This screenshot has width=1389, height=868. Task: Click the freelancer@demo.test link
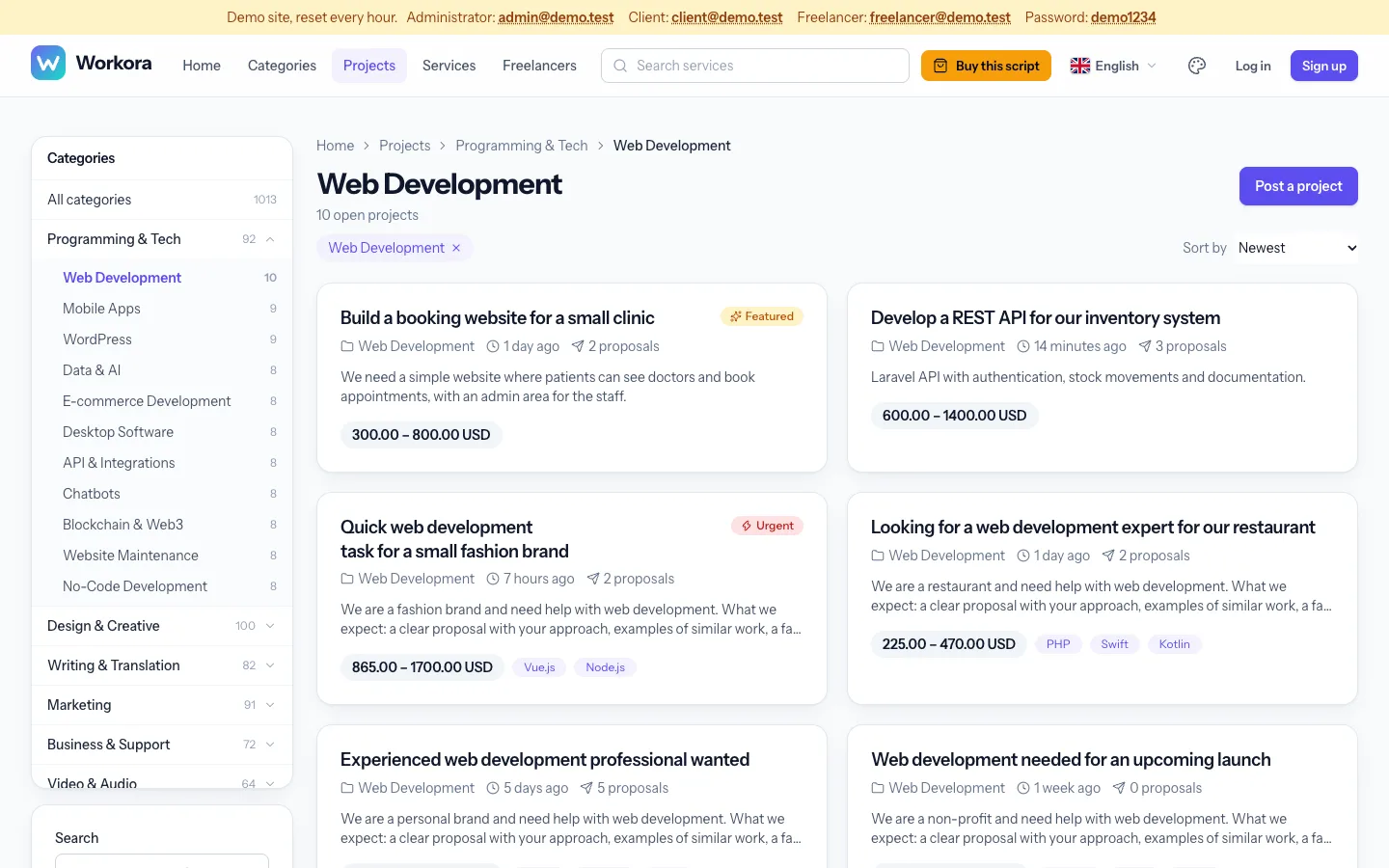[x=940, y=17]
